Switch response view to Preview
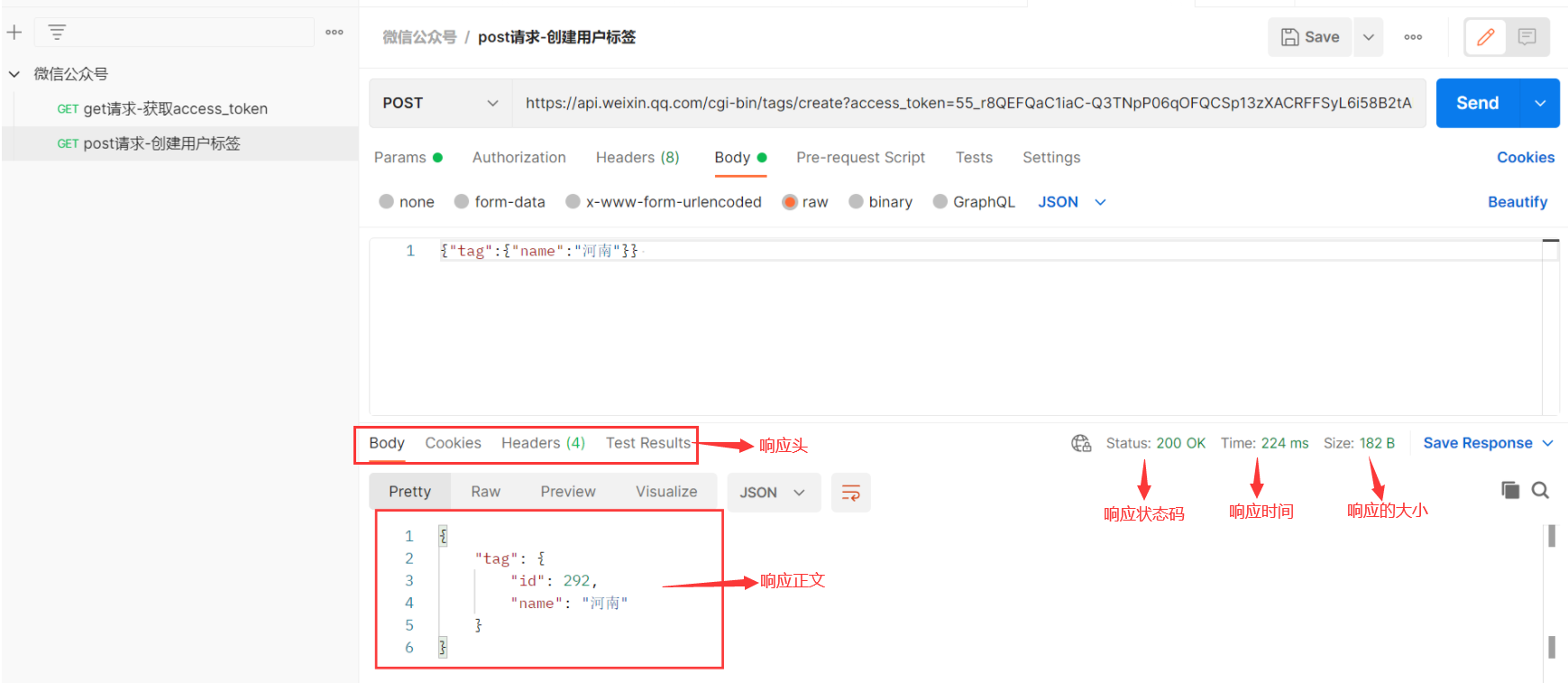Image resolution: width=1568 pixels, height=683 pixels. pos(568,492)
